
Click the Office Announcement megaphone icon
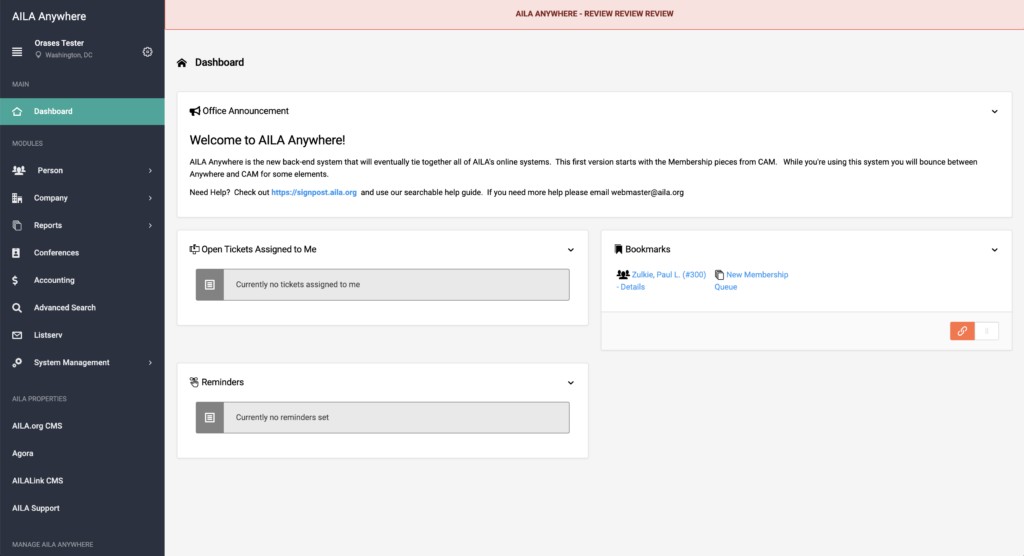pos(195,111)
